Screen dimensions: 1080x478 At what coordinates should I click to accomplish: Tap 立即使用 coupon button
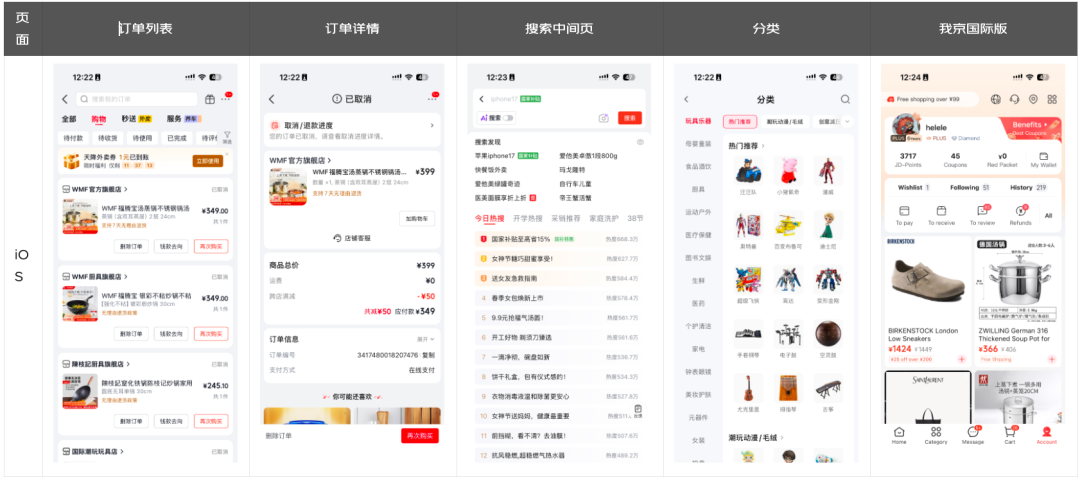(x=207, y=161)
